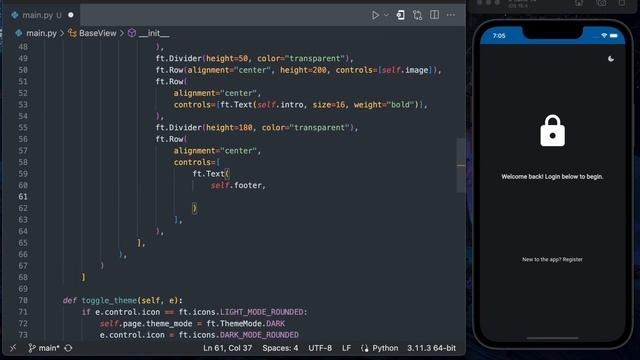The width and height of the screenshot is (640, 360).
Task: Click the source control compare icon
Action: [417, 15]
